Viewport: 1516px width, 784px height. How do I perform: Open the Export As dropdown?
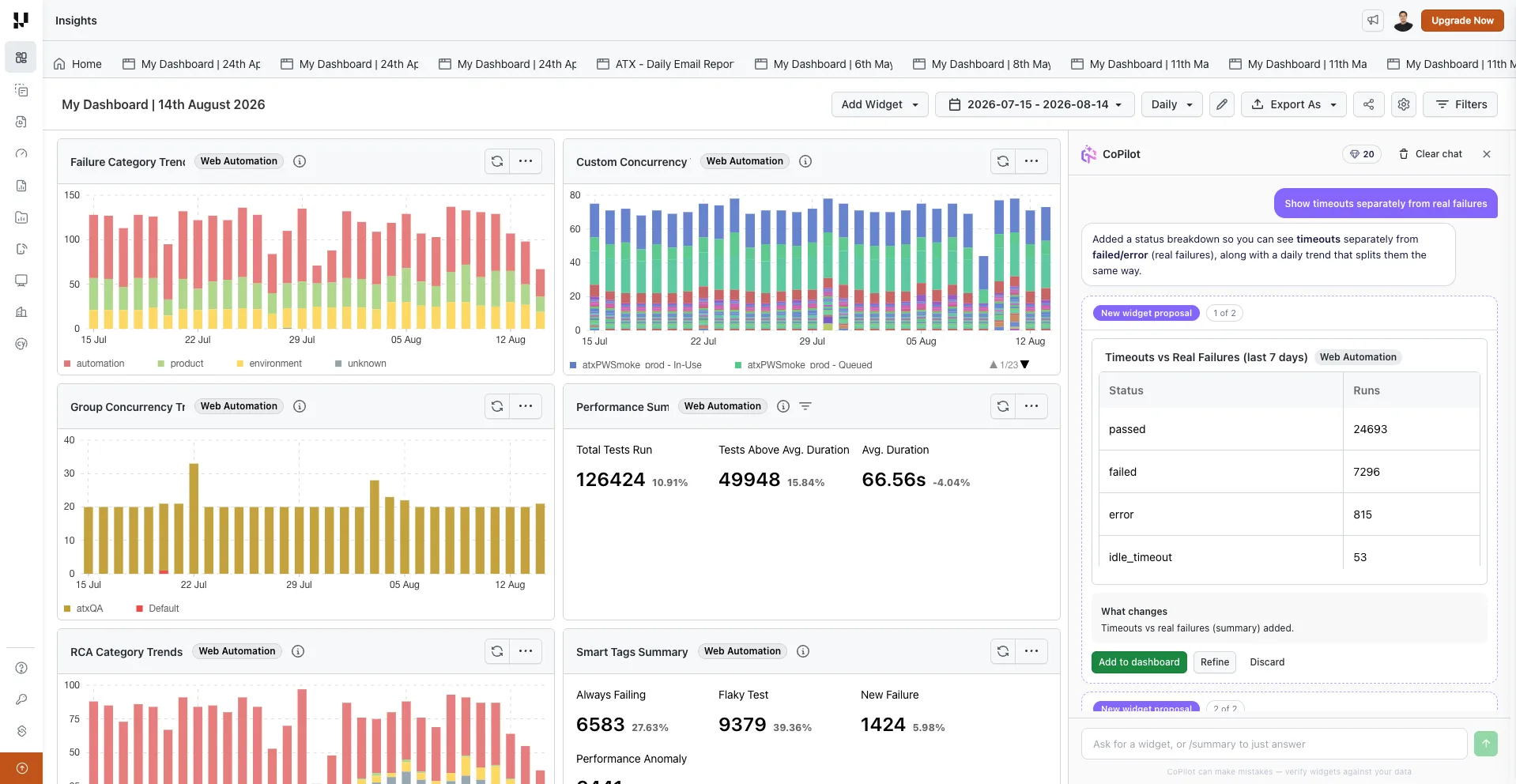pyautogui.click(x=1294, y=104)
